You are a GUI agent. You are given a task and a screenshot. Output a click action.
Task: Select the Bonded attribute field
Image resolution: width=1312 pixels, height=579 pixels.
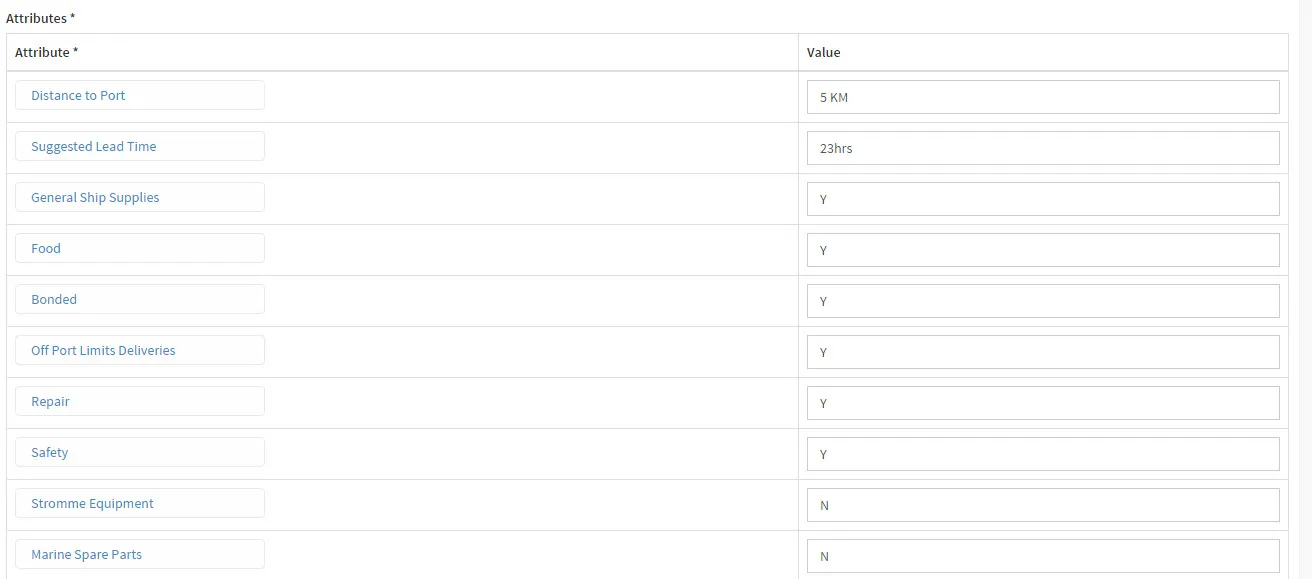140,300
